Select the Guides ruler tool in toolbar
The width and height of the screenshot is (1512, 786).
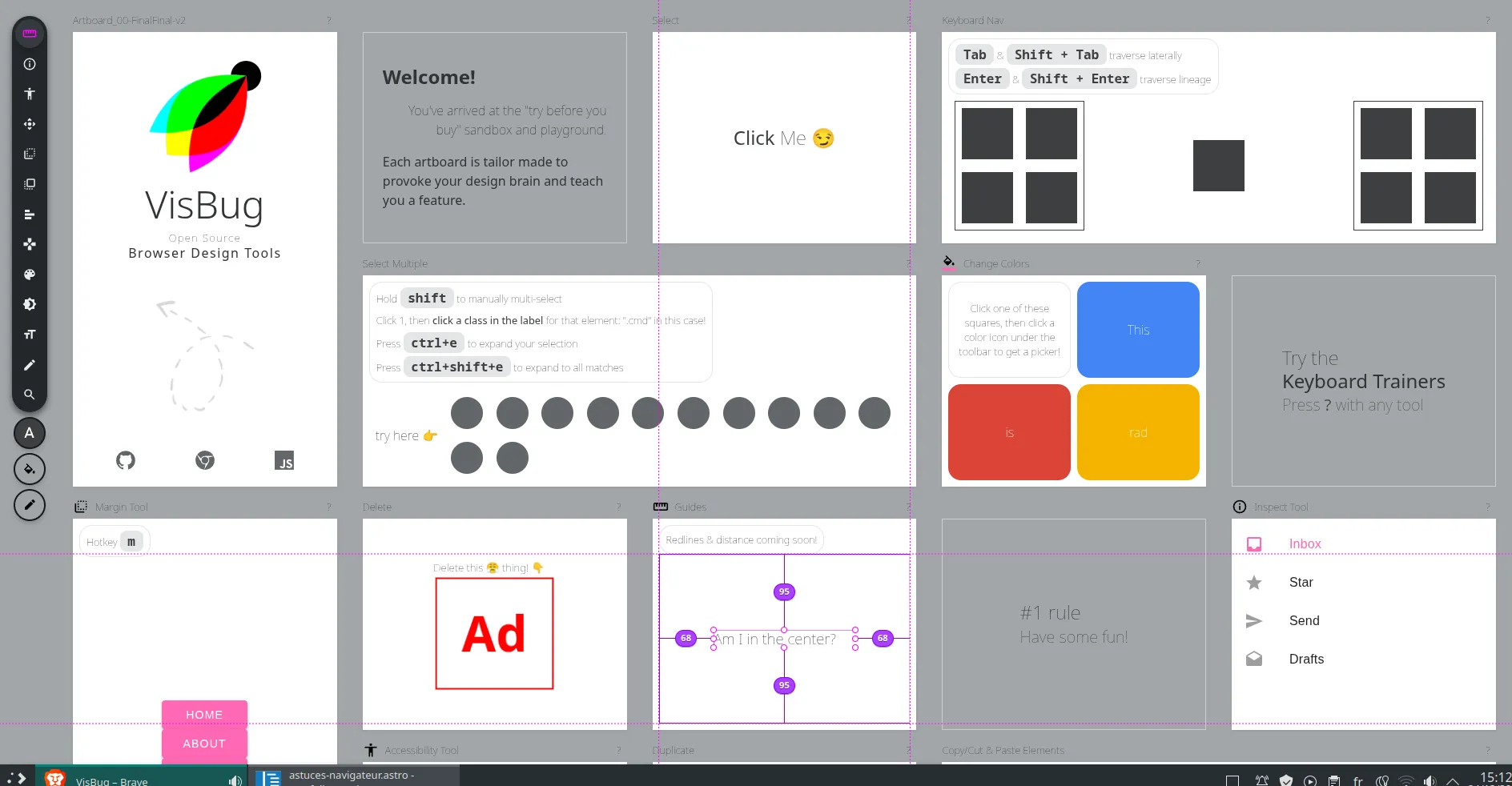(30, 34)
